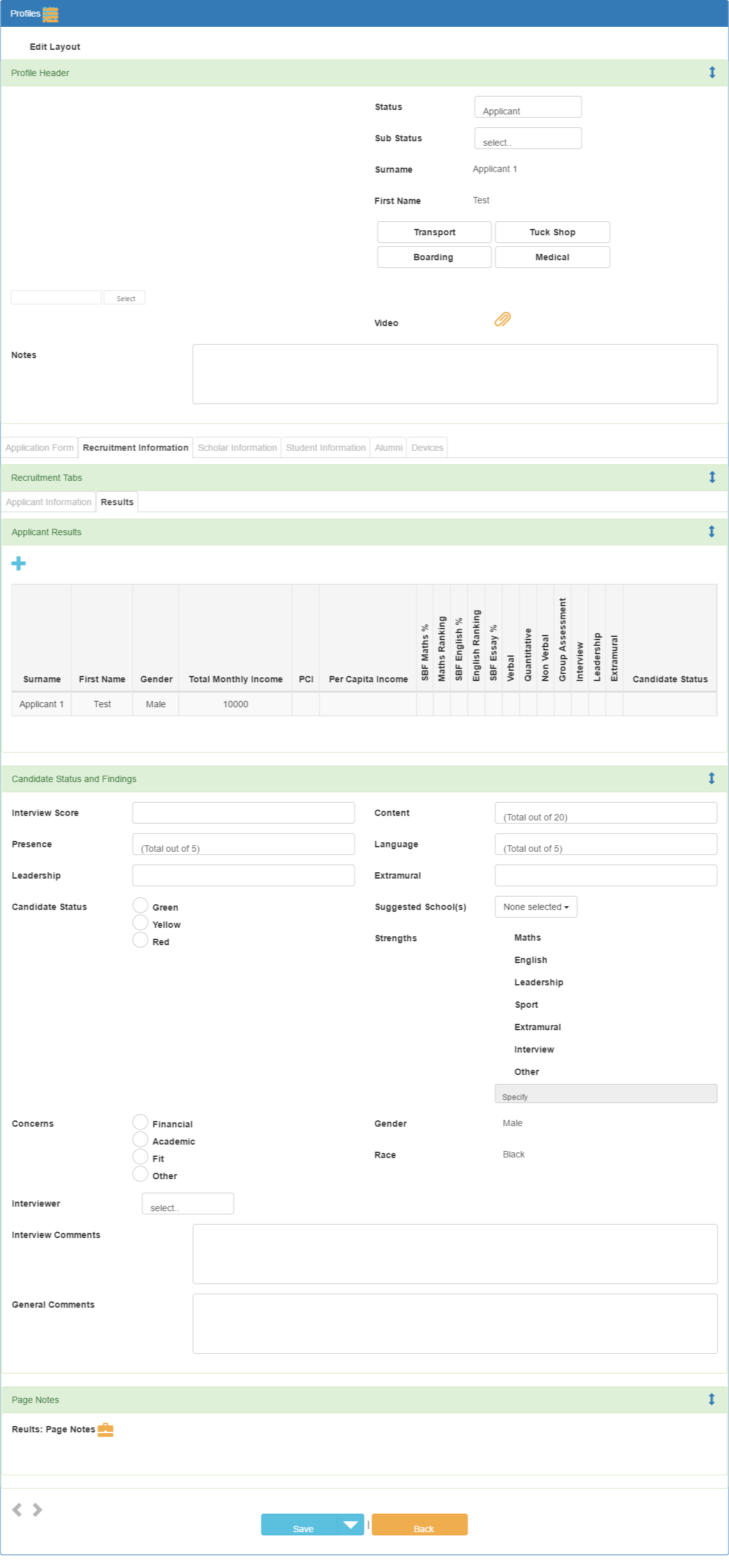Click the Boarding button

435,257
